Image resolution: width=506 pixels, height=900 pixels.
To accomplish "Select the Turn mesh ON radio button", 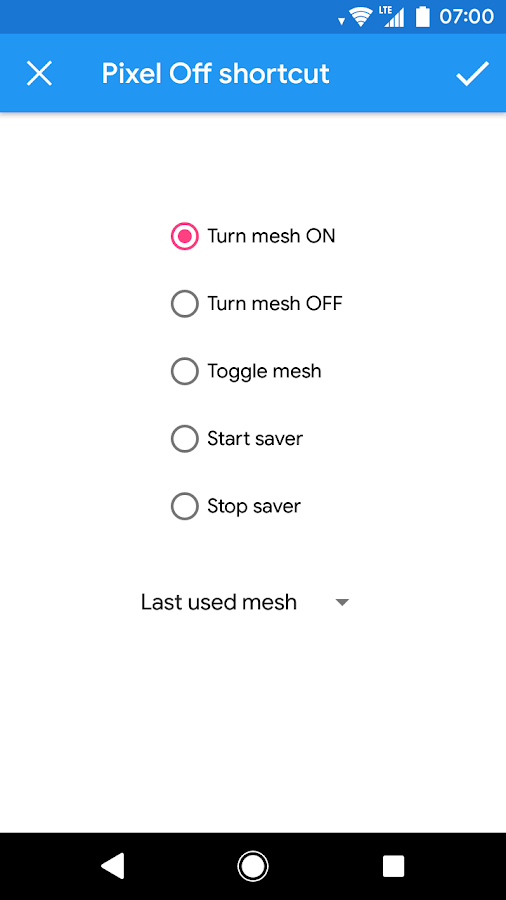I will coord(185,236).
